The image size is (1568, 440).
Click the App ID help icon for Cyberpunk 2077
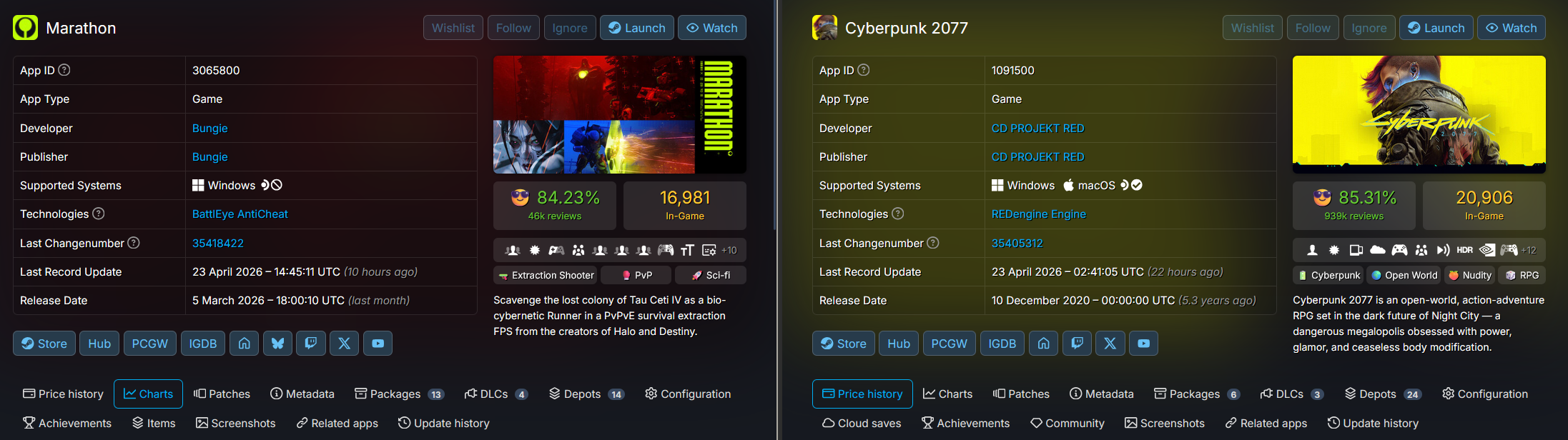[864, 70]
